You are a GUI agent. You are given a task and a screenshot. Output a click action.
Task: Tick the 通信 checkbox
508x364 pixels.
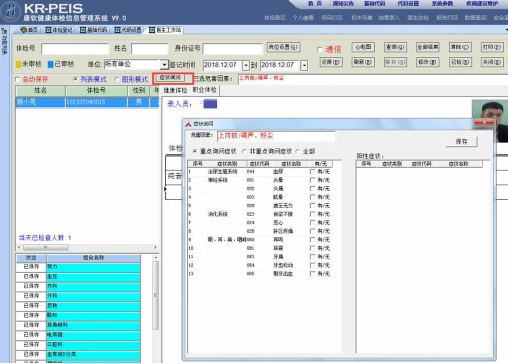(x=320, y=49)
